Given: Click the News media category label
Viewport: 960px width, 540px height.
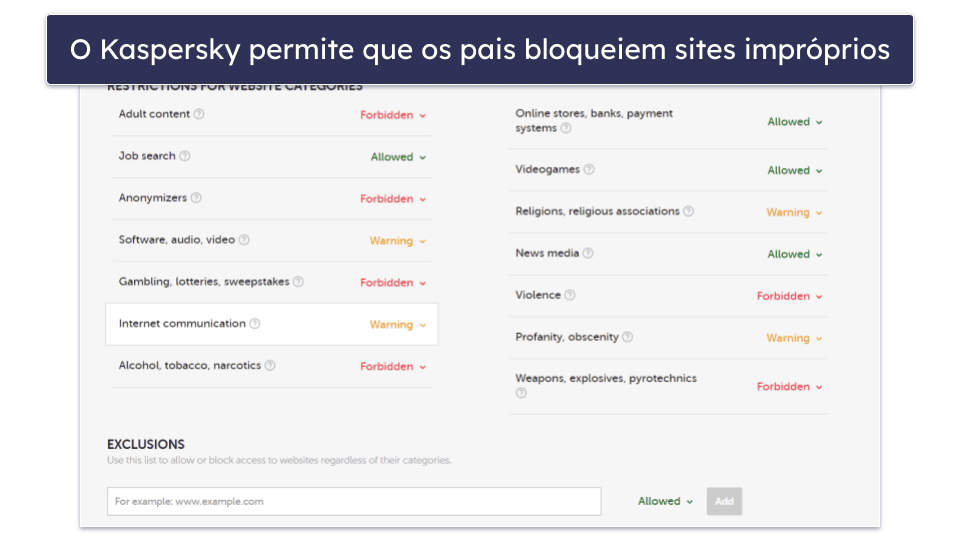Looking at the screenshot, I should coord(547,253).
